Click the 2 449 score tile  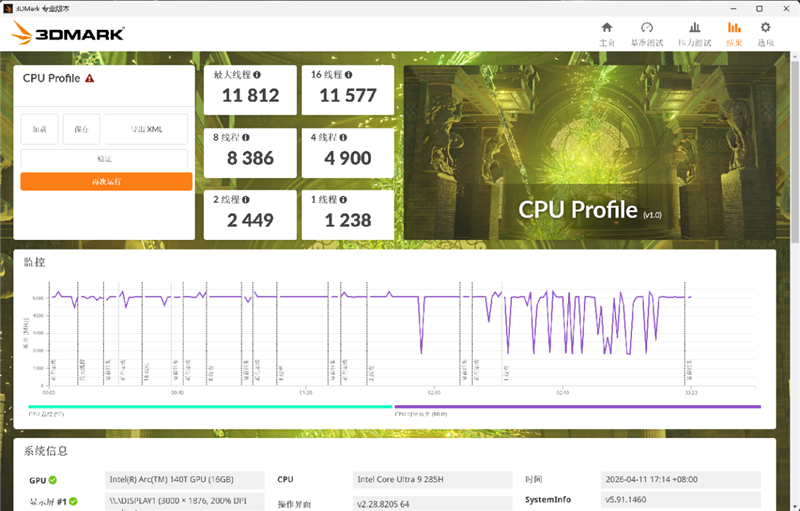click(x=250, y=215)
